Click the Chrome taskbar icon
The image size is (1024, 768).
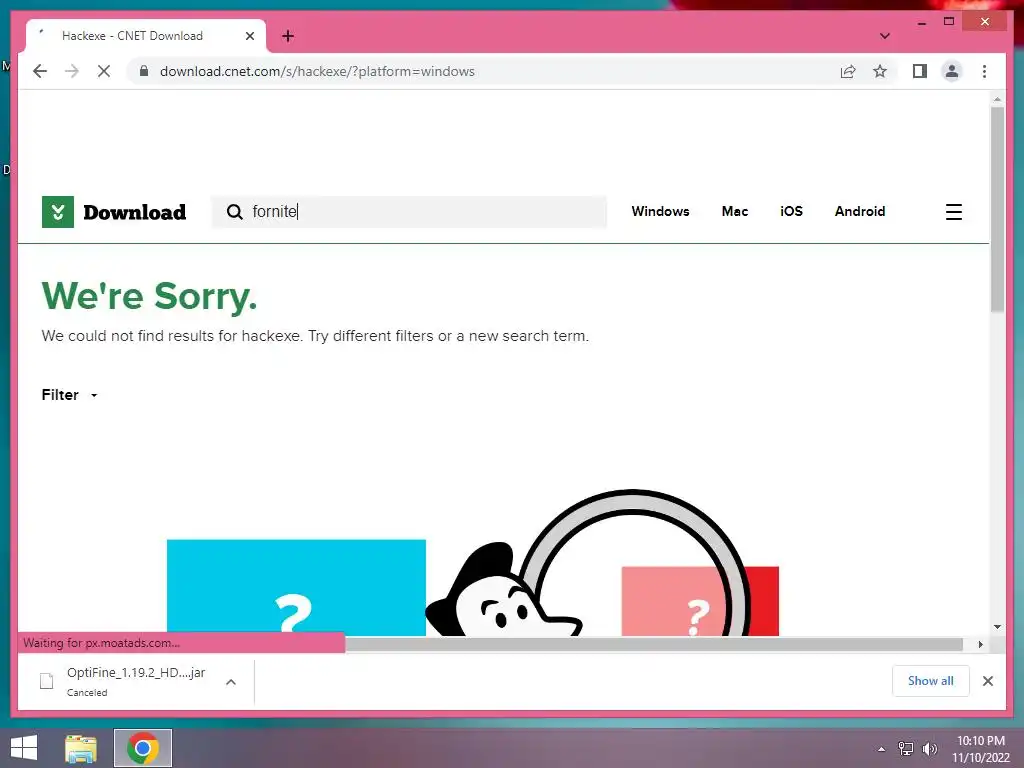tap(143, 748)
